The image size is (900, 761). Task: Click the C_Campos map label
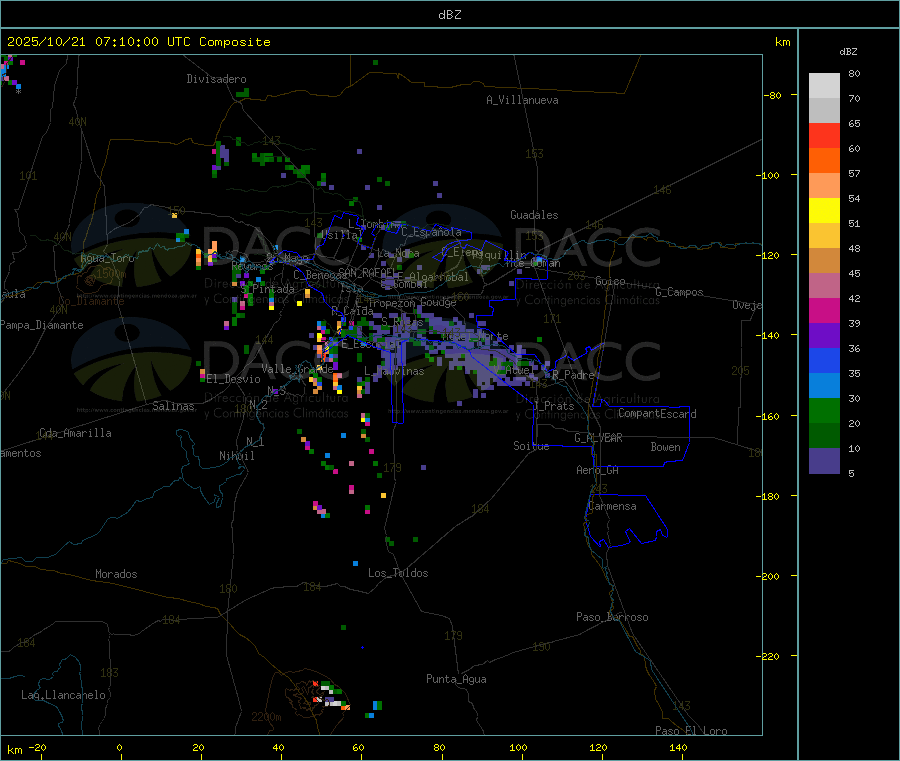(680, 292)
